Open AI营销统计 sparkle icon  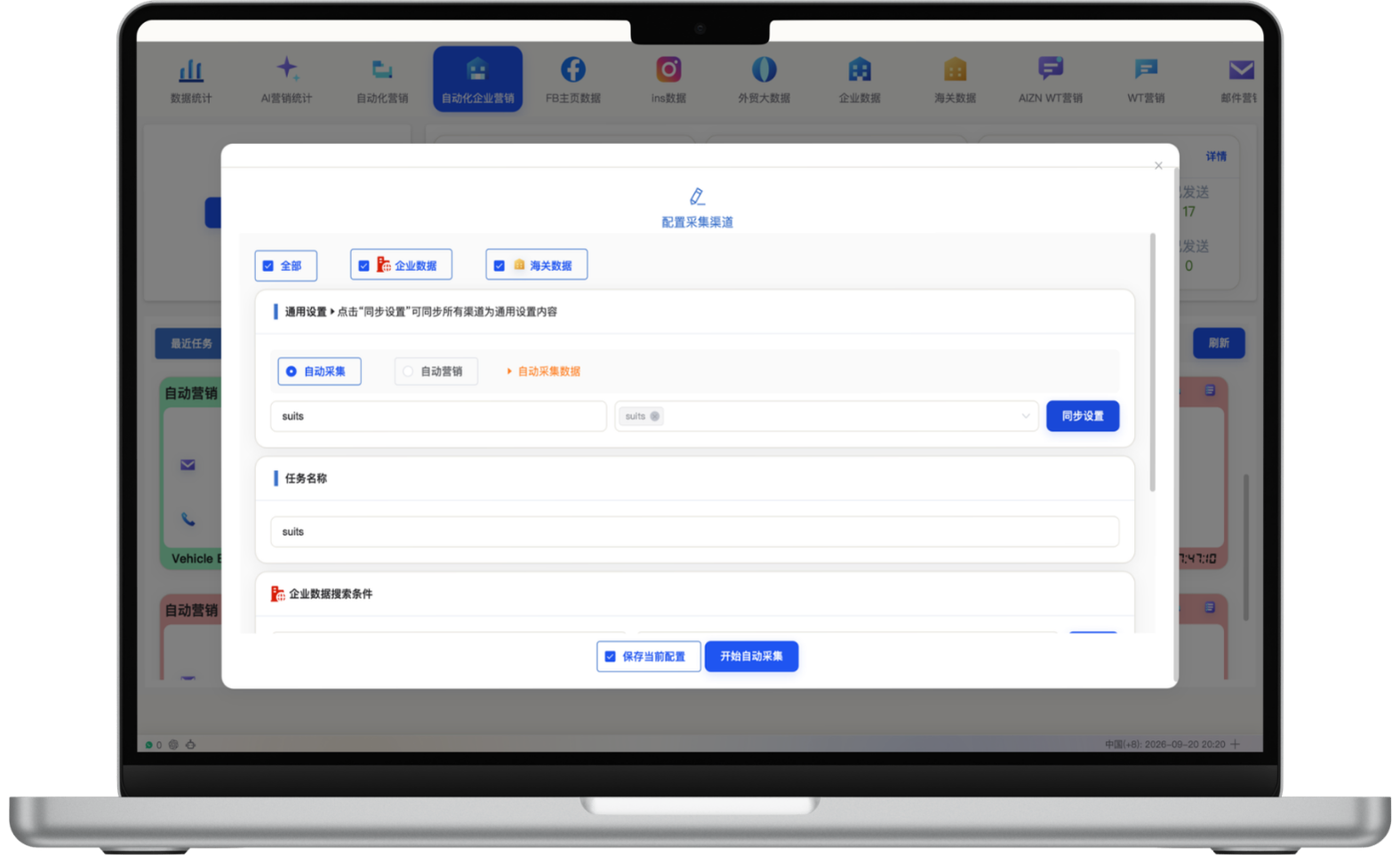(286, 68)
